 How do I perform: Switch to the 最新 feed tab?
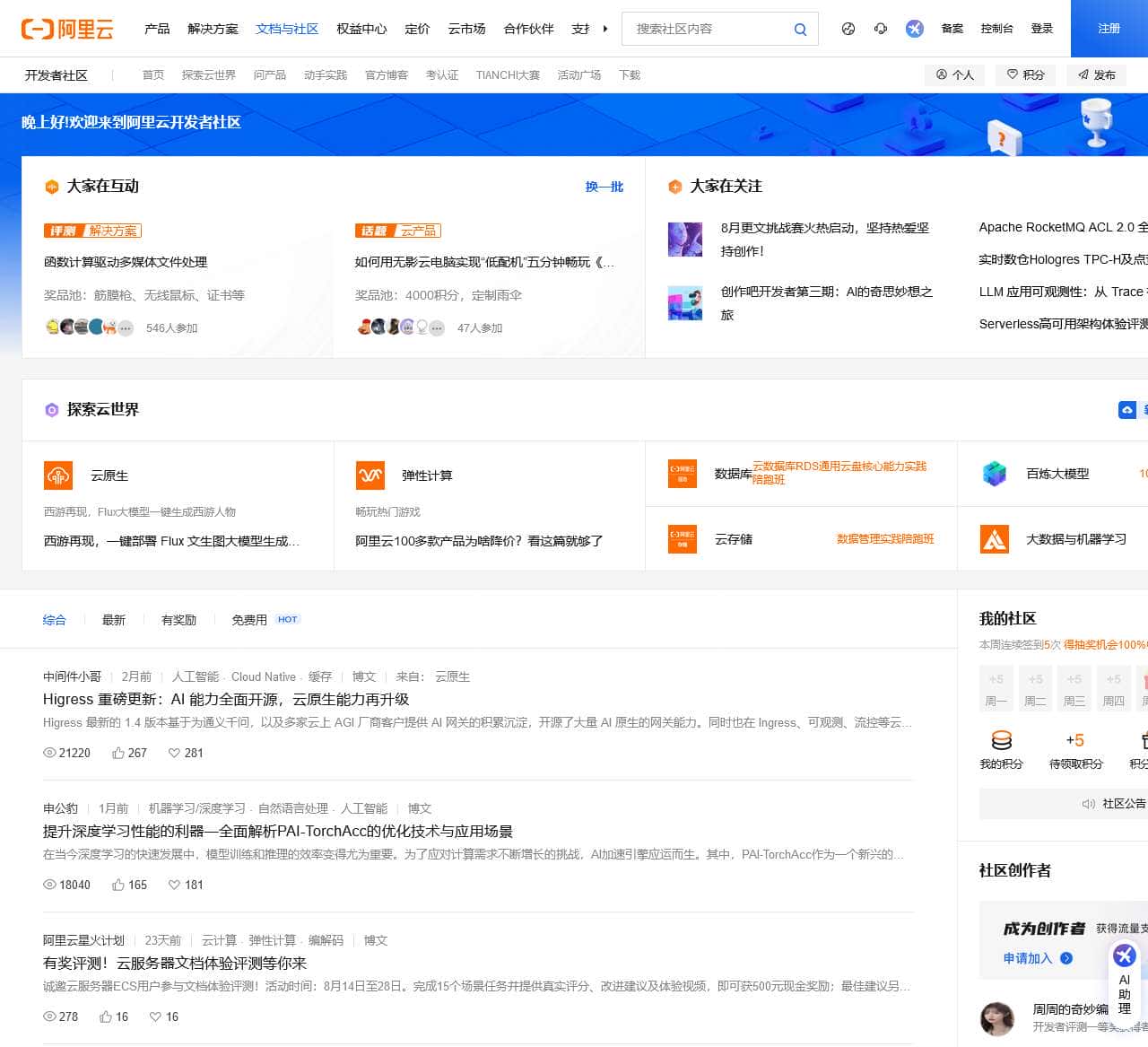pyautogui.click(x=114, y=620)
